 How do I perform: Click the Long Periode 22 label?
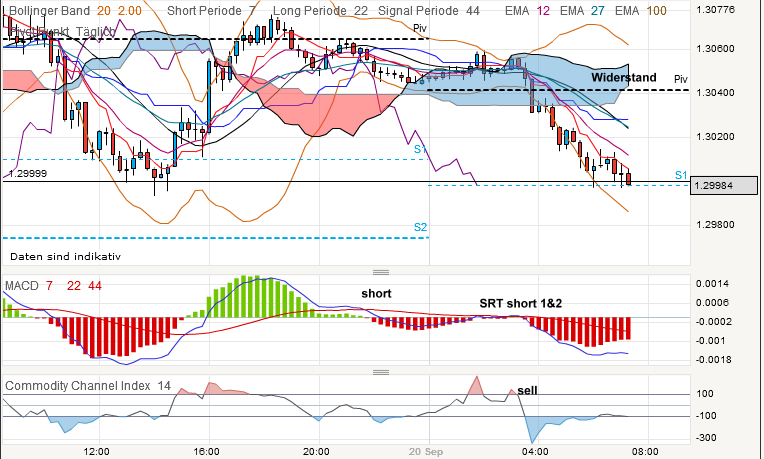[x=320, y=11]
